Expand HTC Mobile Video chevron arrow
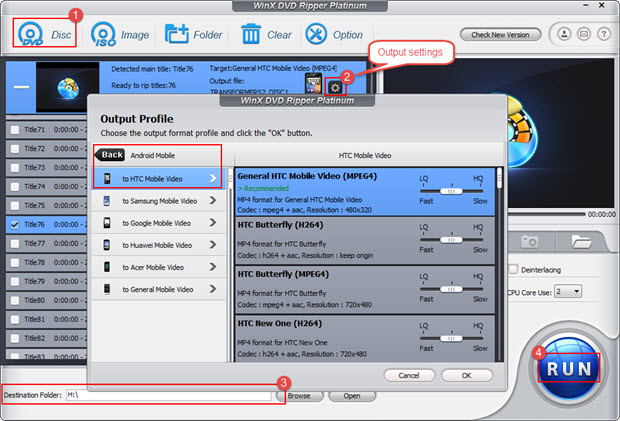Screen dimensions: 620x421 tap(213, 179)
